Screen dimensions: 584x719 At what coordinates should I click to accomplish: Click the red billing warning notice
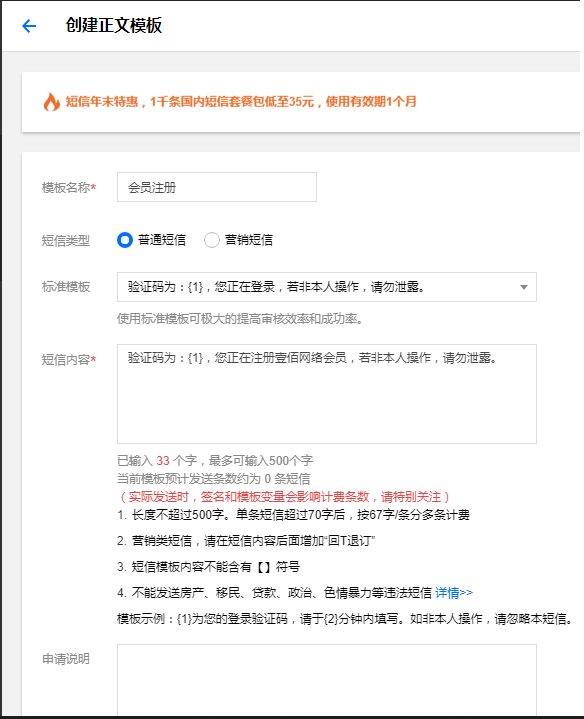click(284, 497)
